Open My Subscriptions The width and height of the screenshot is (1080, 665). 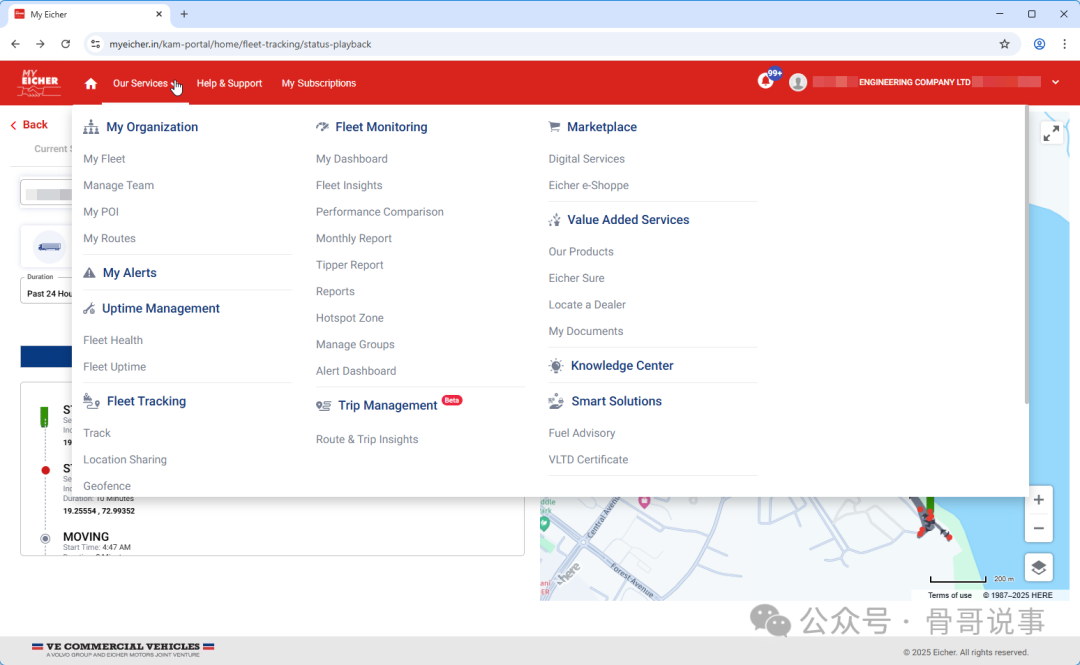(318, 83)
